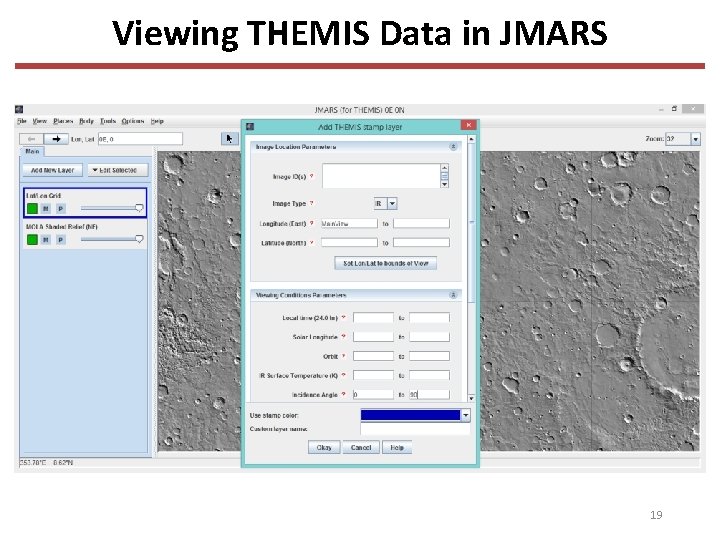Click the Local time minimum field
The width and height of the screenshot is (720, 540).
click(373, 317)
